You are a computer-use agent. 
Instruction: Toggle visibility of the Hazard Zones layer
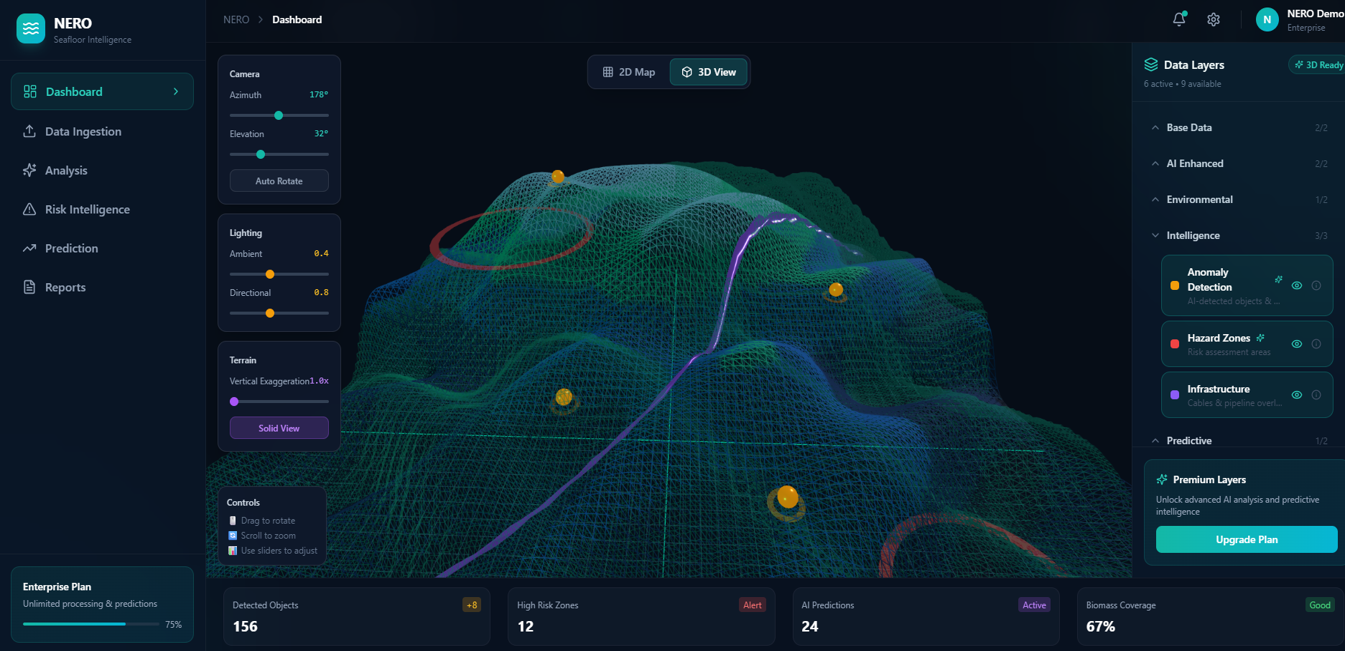1296,343
